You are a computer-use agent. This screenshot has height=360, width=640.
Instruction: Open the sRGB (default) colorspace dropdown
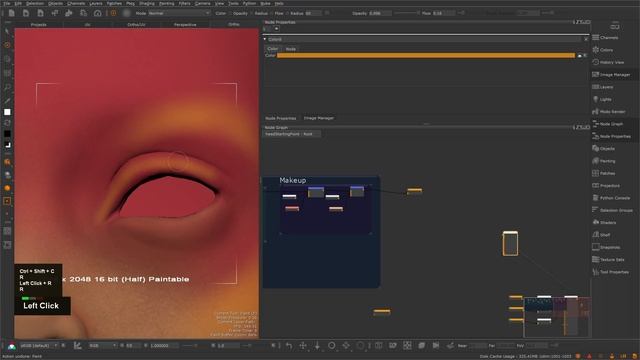[39, 345]
